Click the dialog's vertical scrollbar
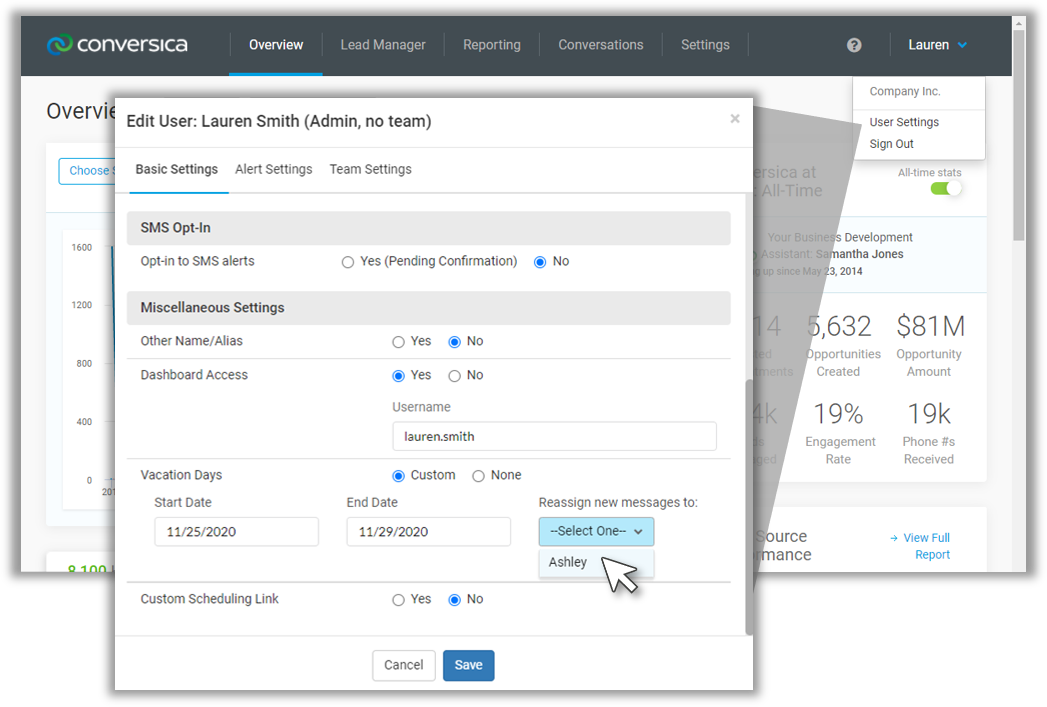This screenshot has width=1047, height=707. tap(749, 507)
